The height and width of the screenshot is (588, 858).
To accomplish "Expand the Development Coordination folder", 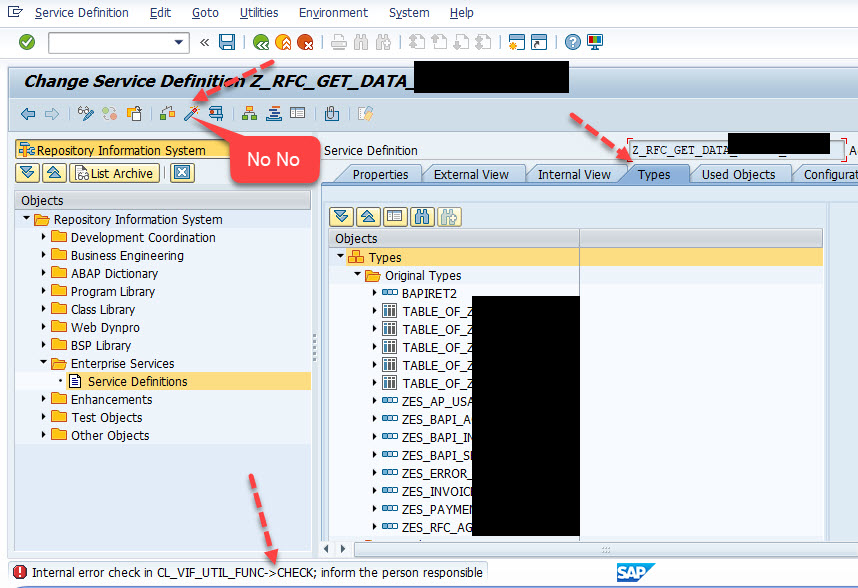I will (x=44, y=237).
